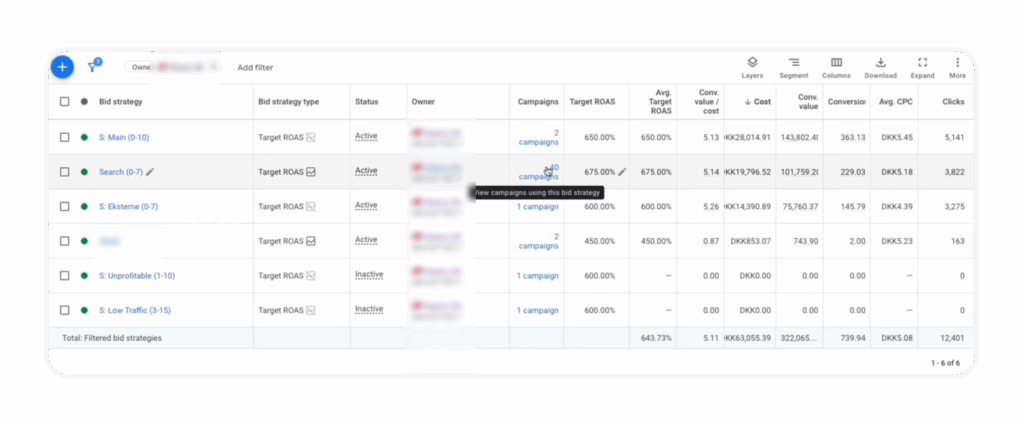Open the Layers tool

(x=752, y=66)
